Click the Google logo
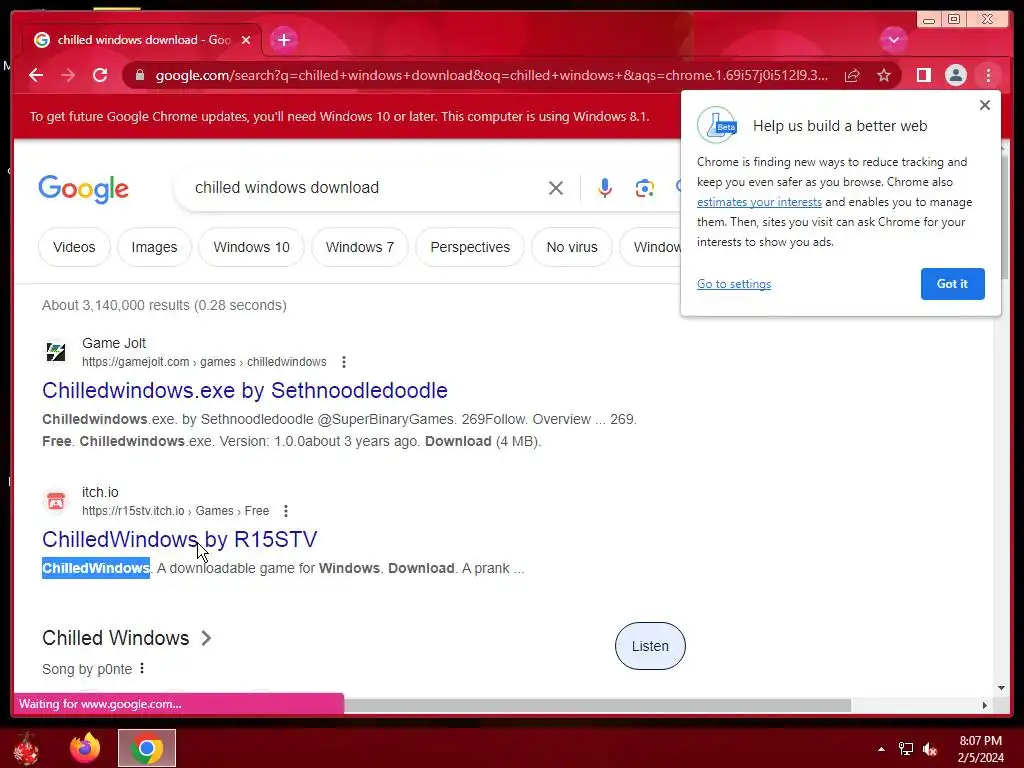Image resolution: width=1024 pixels, height=768 pixels. point(84,189)
